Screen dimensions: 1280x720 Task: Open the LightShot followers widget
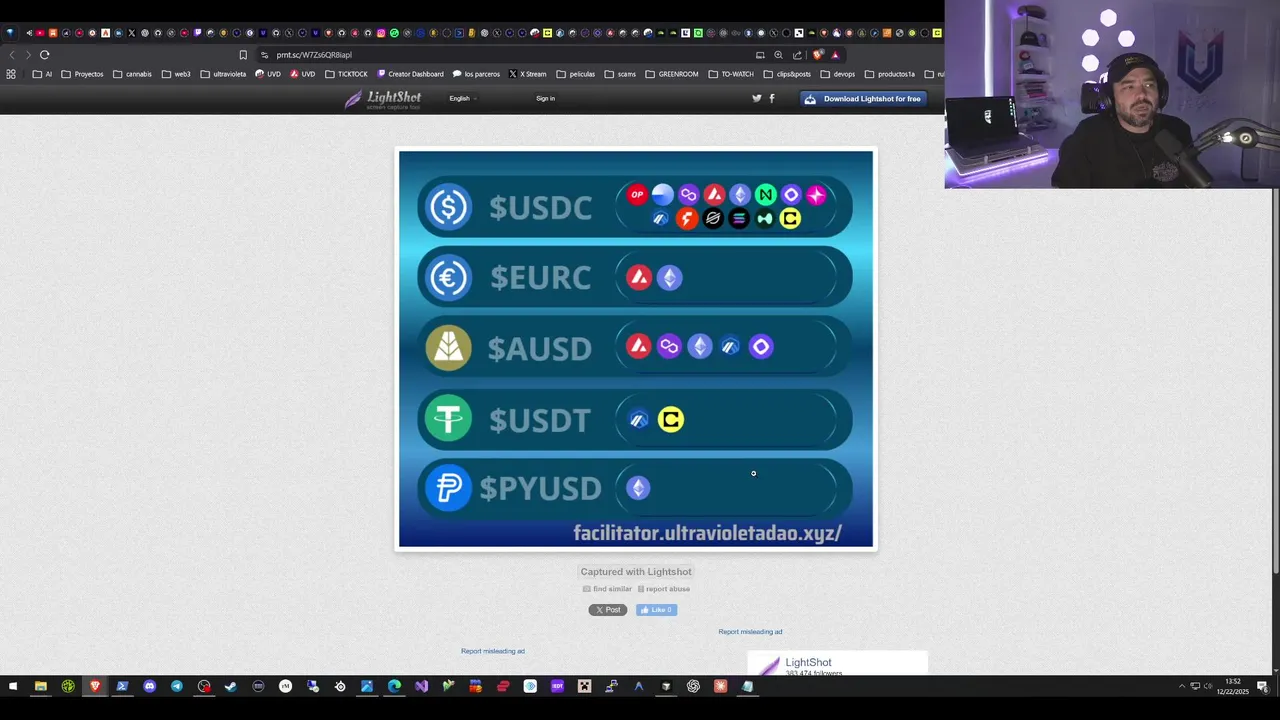click(838, 664)
